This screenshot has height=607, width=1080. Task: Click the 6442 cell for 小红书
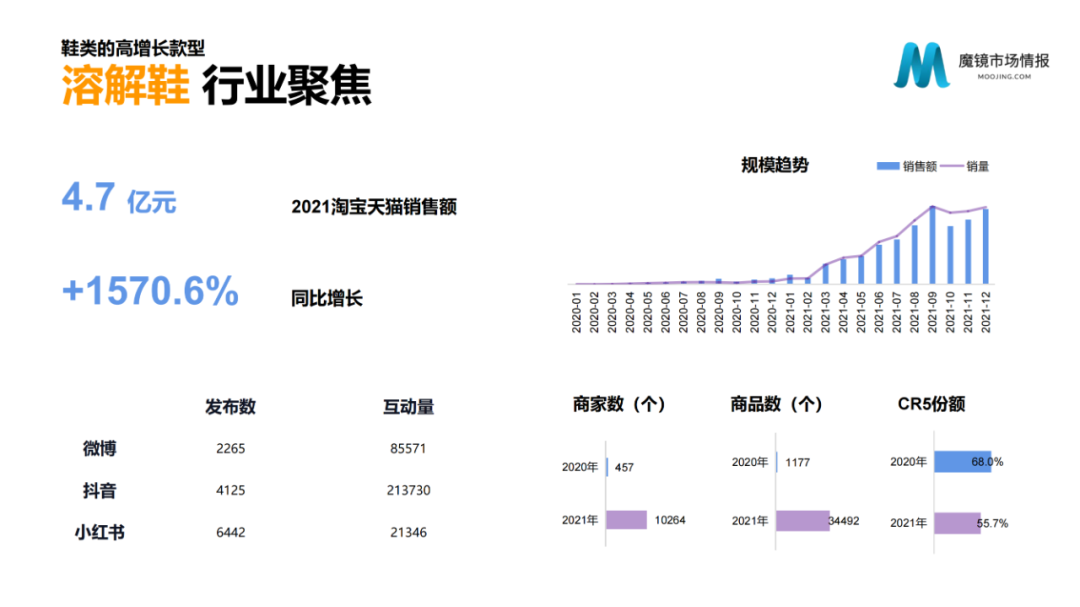(231, 533)
